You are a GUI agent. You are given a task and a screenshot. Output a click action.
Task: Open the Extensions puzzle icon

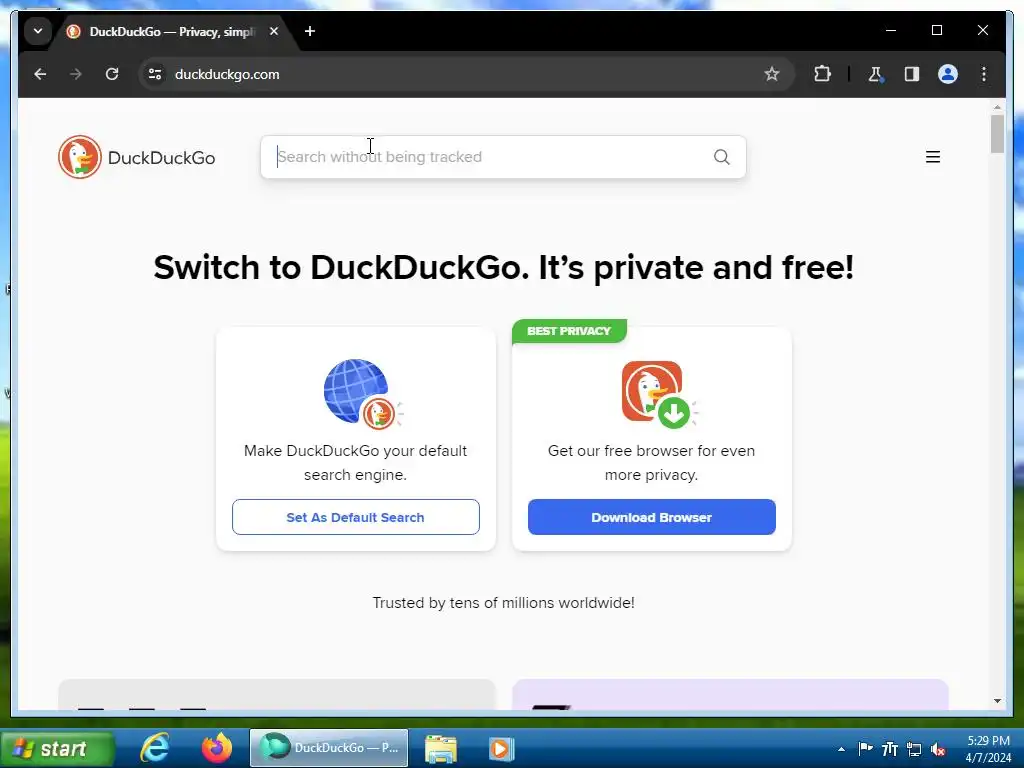[x=822, y=74]
